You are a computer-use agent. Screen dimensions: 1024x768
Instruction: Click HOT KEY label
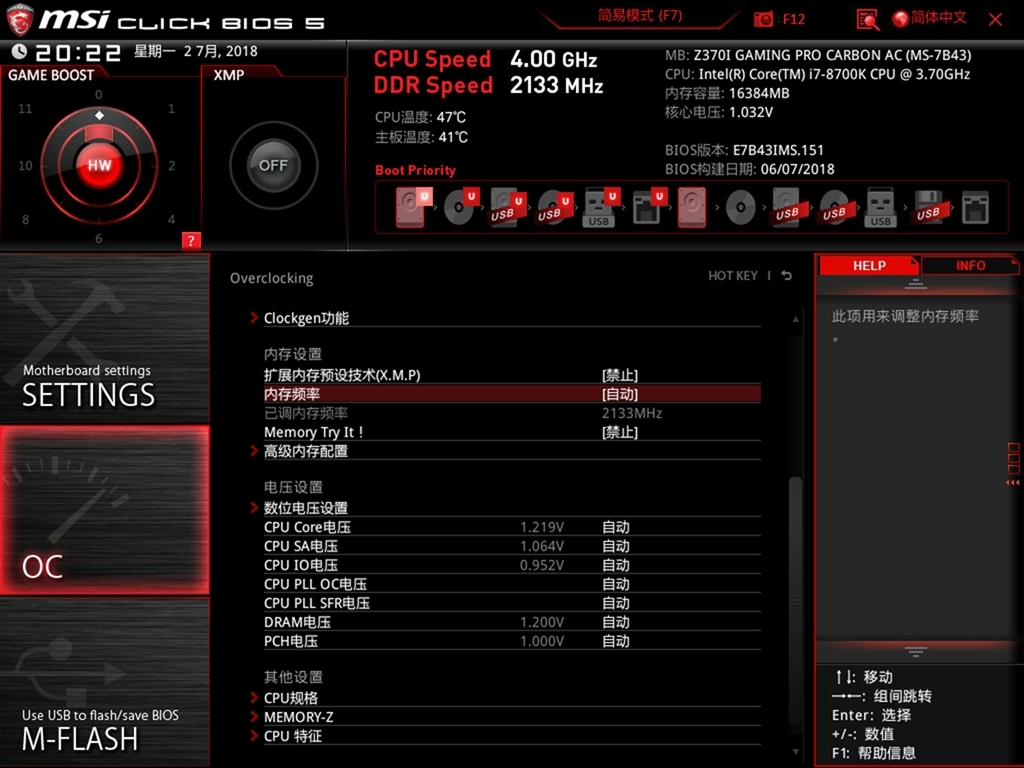pos(733,276)
